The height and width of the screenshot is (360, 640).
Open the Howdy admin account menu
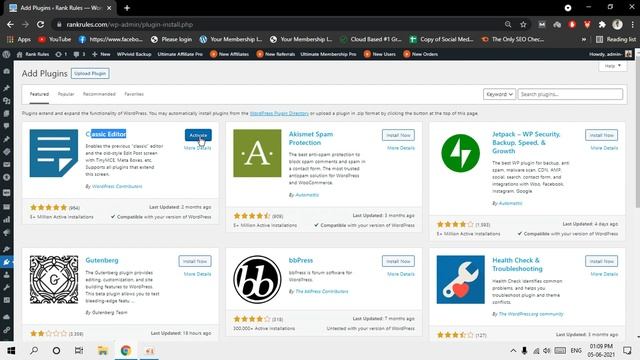coord(610,54)
